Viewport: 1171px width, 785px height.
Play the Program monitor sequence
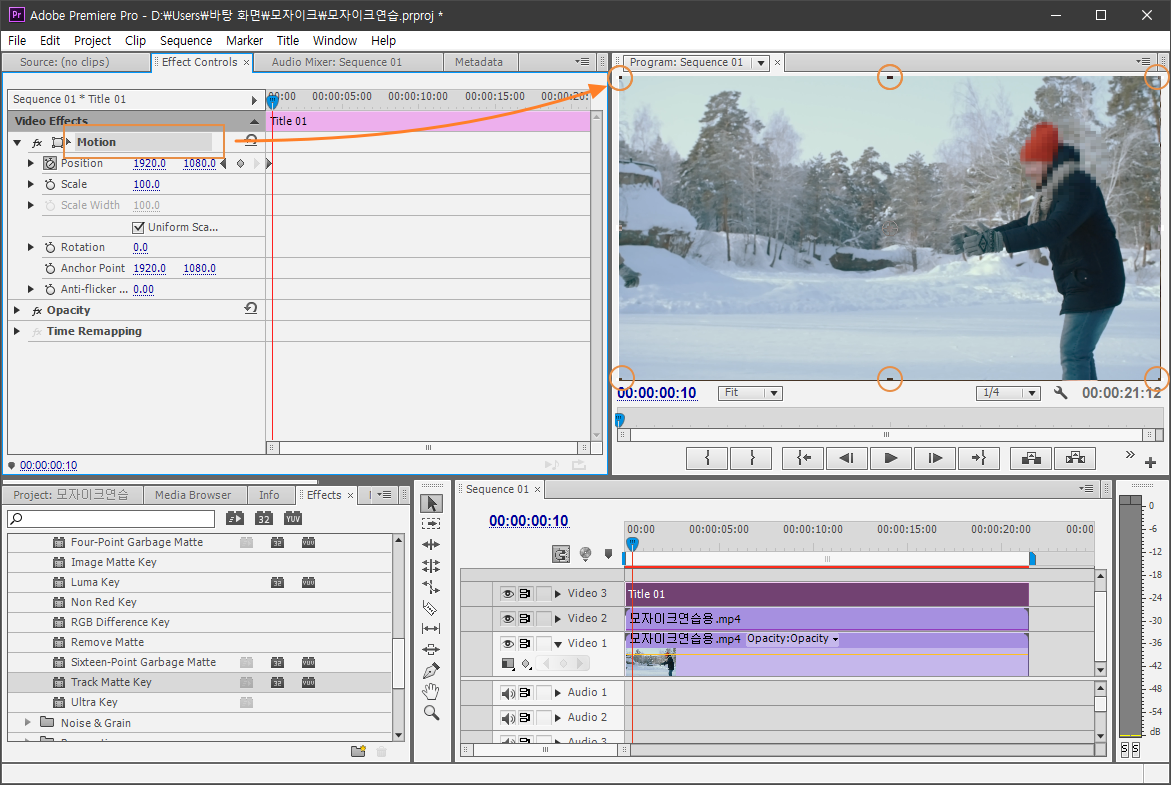click(891, 458)
